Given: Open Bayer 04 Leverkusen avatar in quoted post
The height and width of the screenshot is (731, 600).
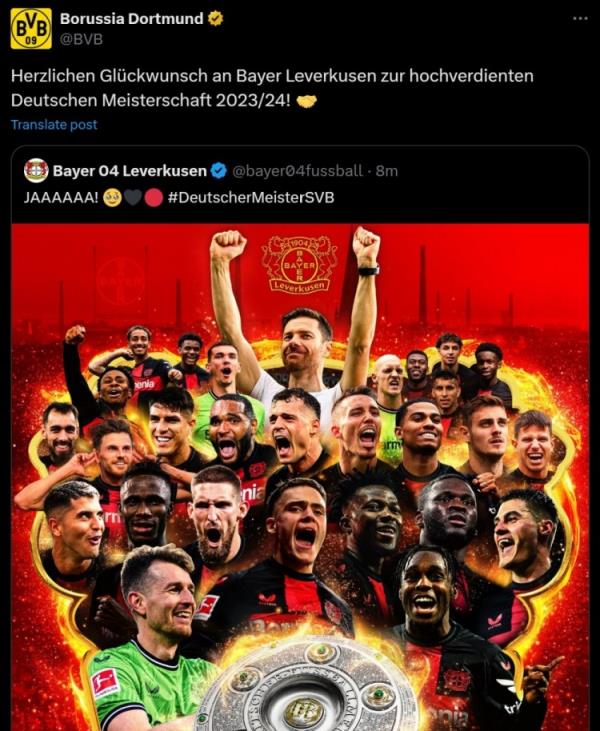Looking at the screenshot, I should click(x=36, y=171).
